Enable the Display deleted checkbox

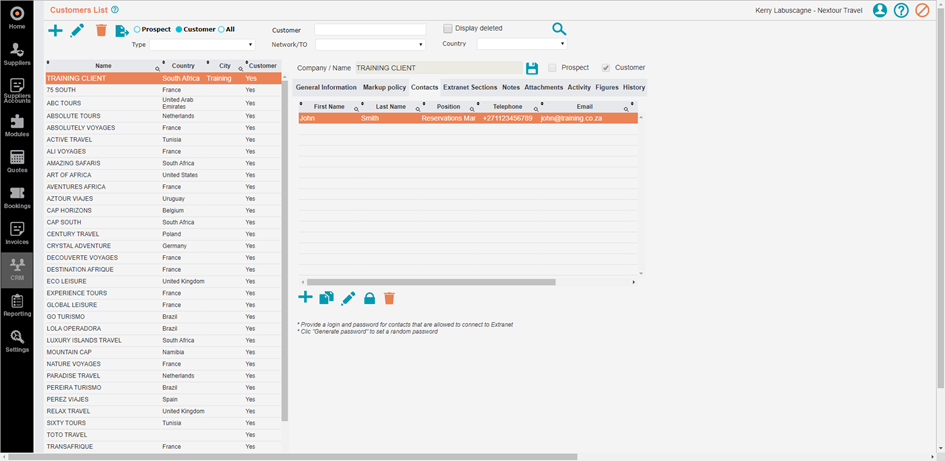pyautogui.click(x=448, y=28)
